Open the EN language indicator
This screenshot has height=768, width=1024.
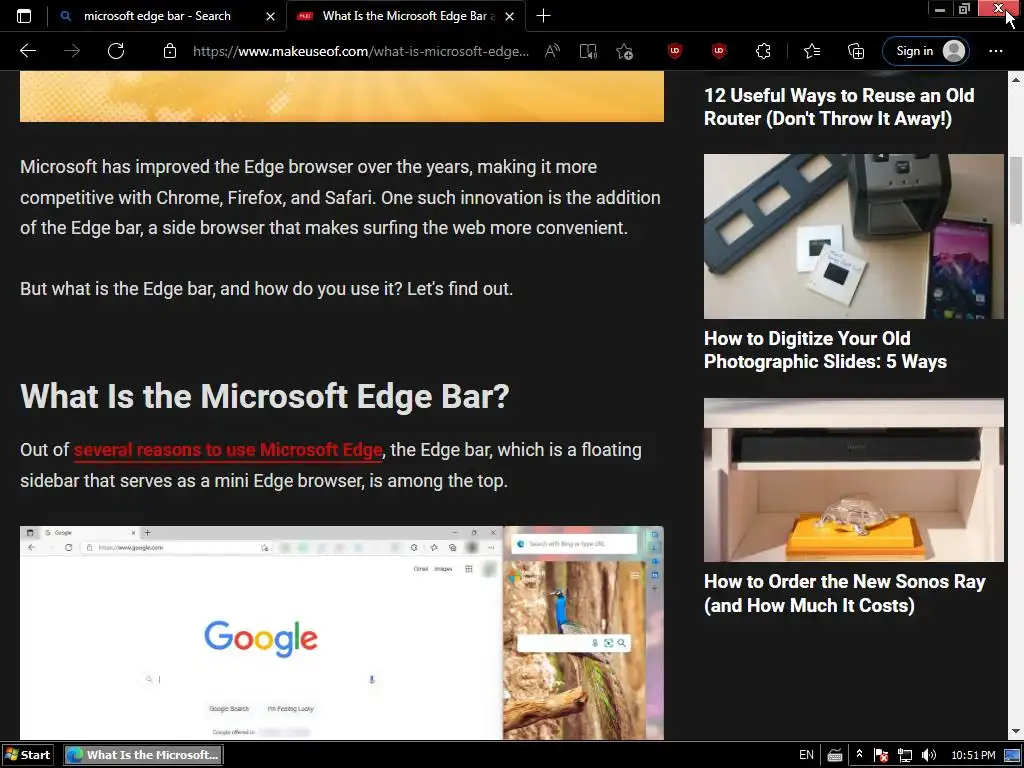[x=806, y=755]
